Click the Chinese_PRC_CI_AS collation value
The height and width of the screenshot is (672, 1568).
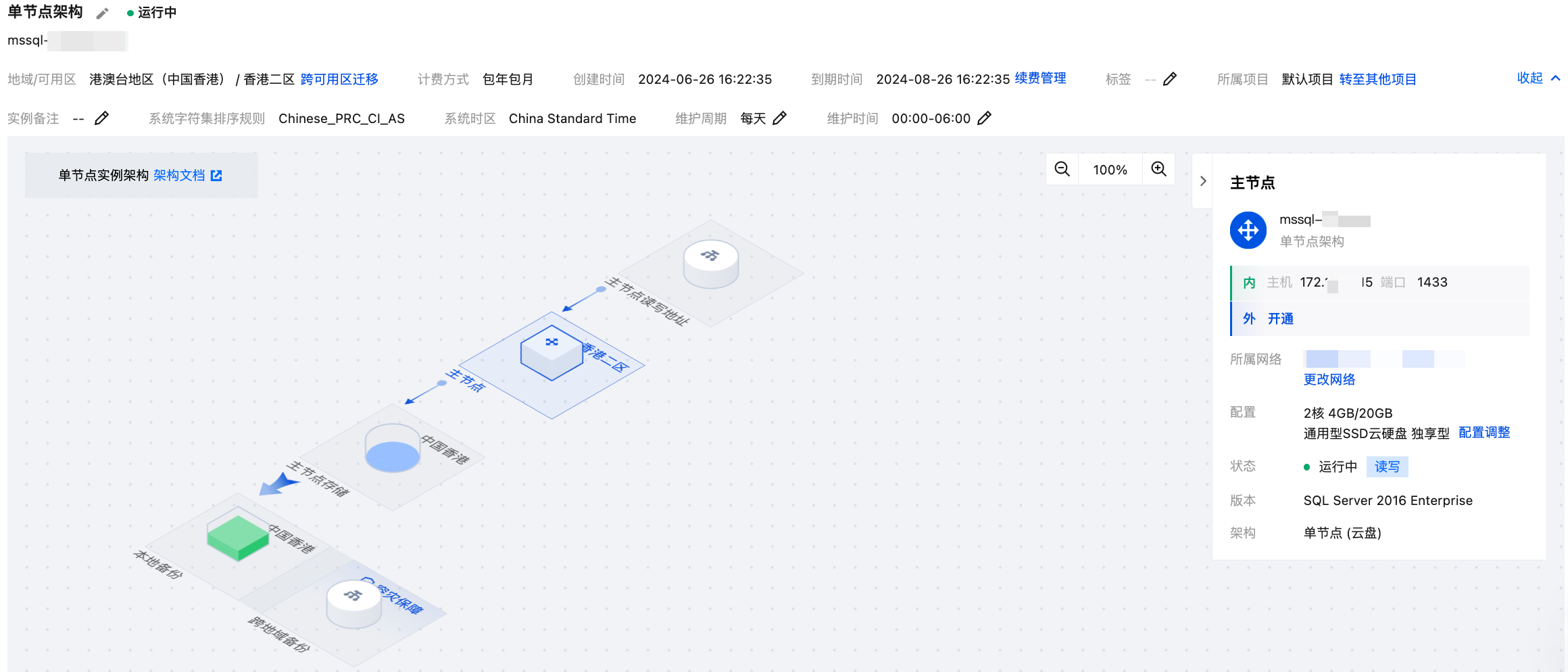[342, 119]
